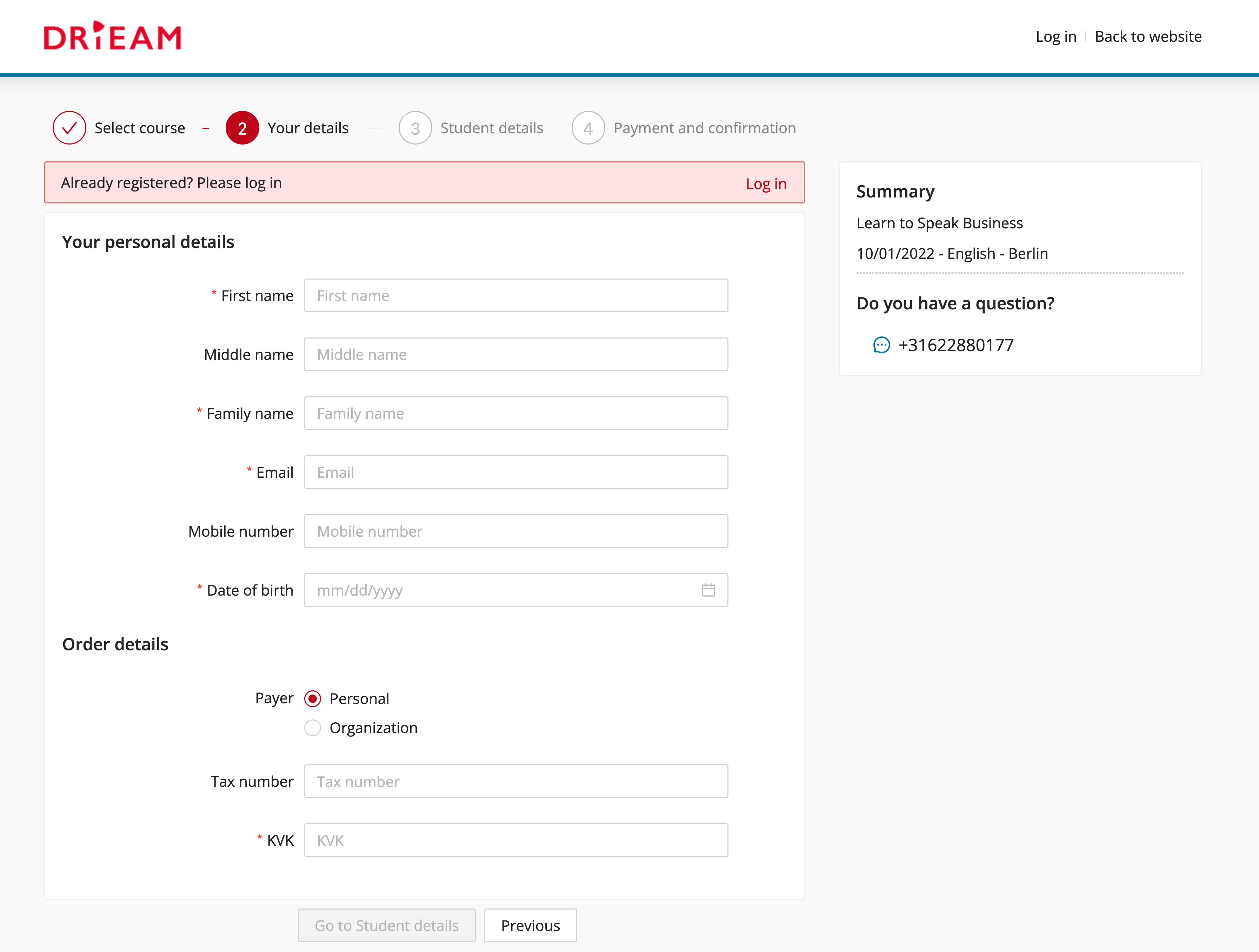Click Back to website link
1259x952 pixels.
[1148, 36]
